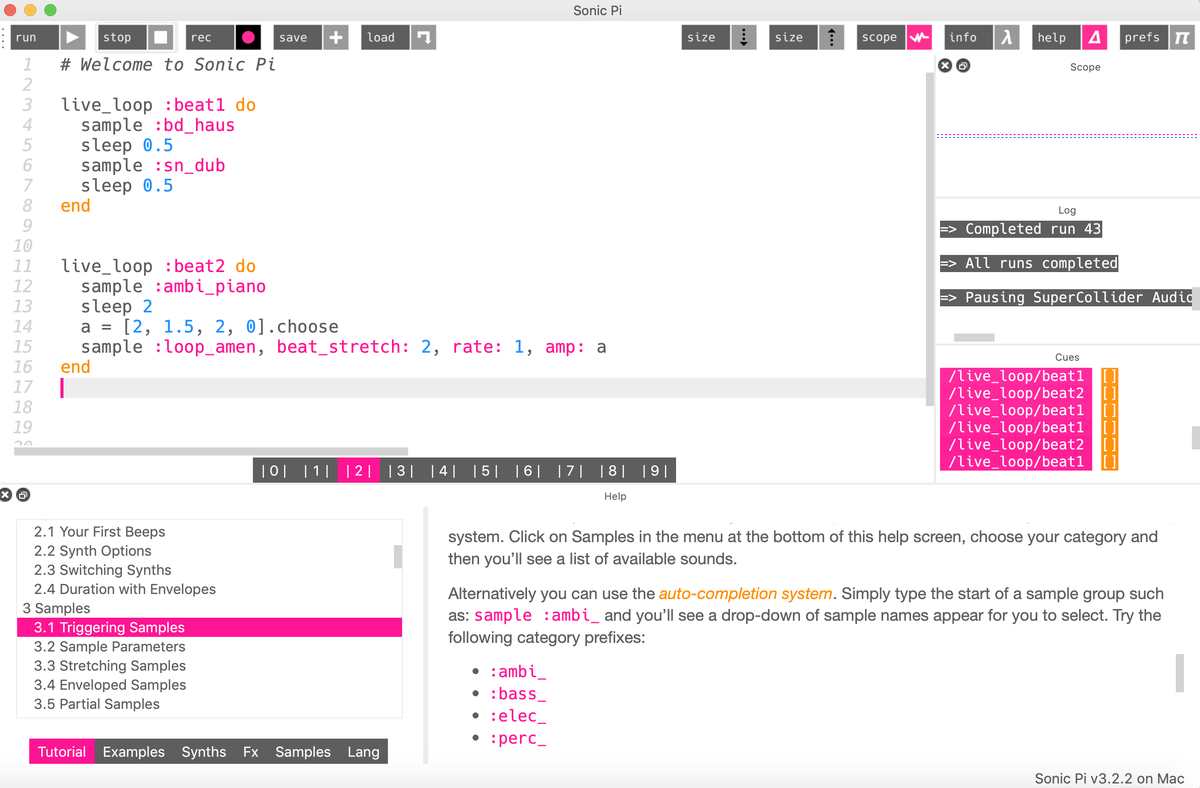Image resolution: width=1200 pixels, height=788 pixels.
Task: Open the Fx help tab
Action: (x=251, y=752)
